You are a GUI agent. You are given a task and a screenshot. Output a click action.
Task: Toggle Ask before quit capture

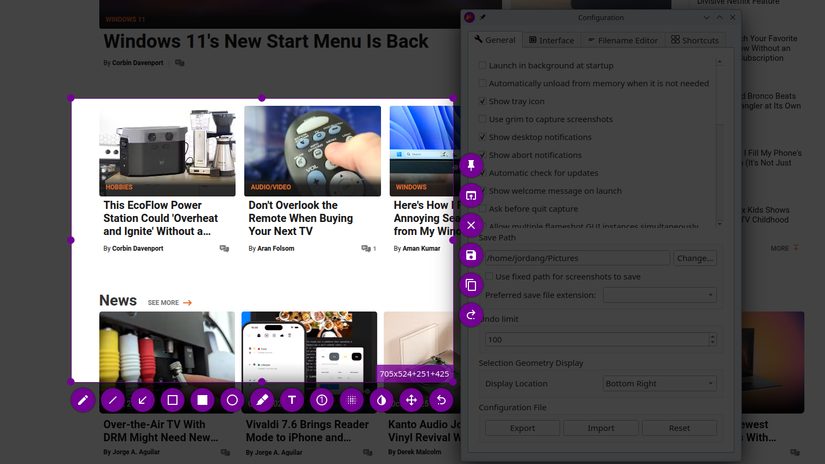pyautogui.click(x=482, y=208)
